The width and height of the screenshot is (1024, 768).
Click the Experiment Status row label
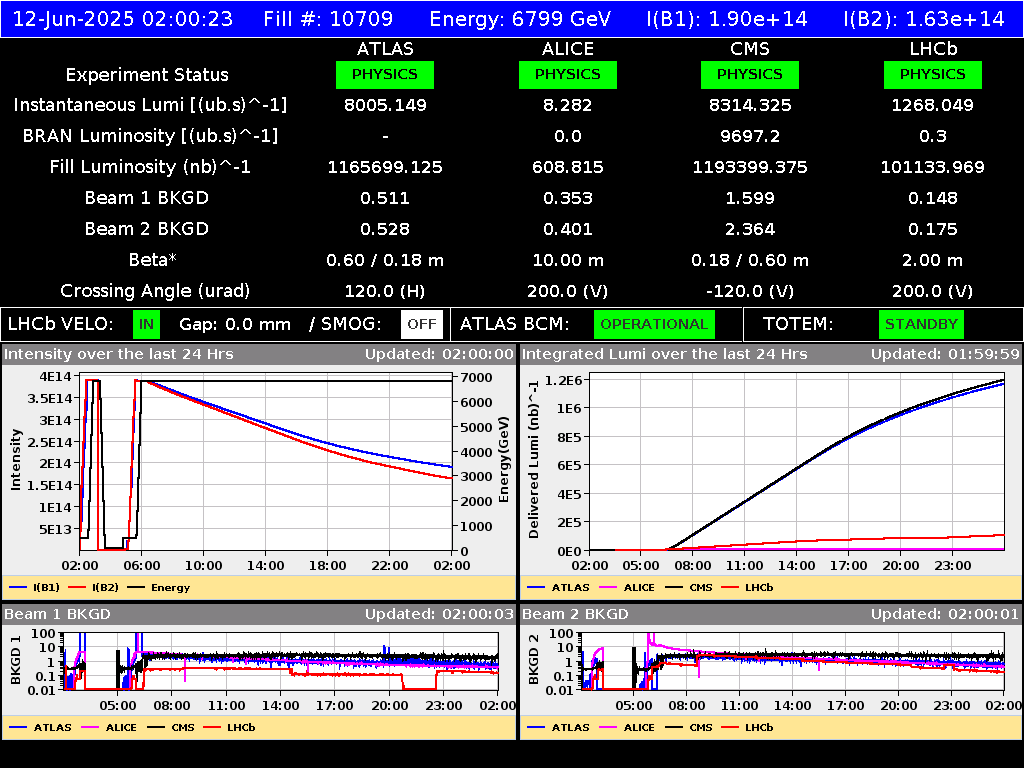[147, 75]
